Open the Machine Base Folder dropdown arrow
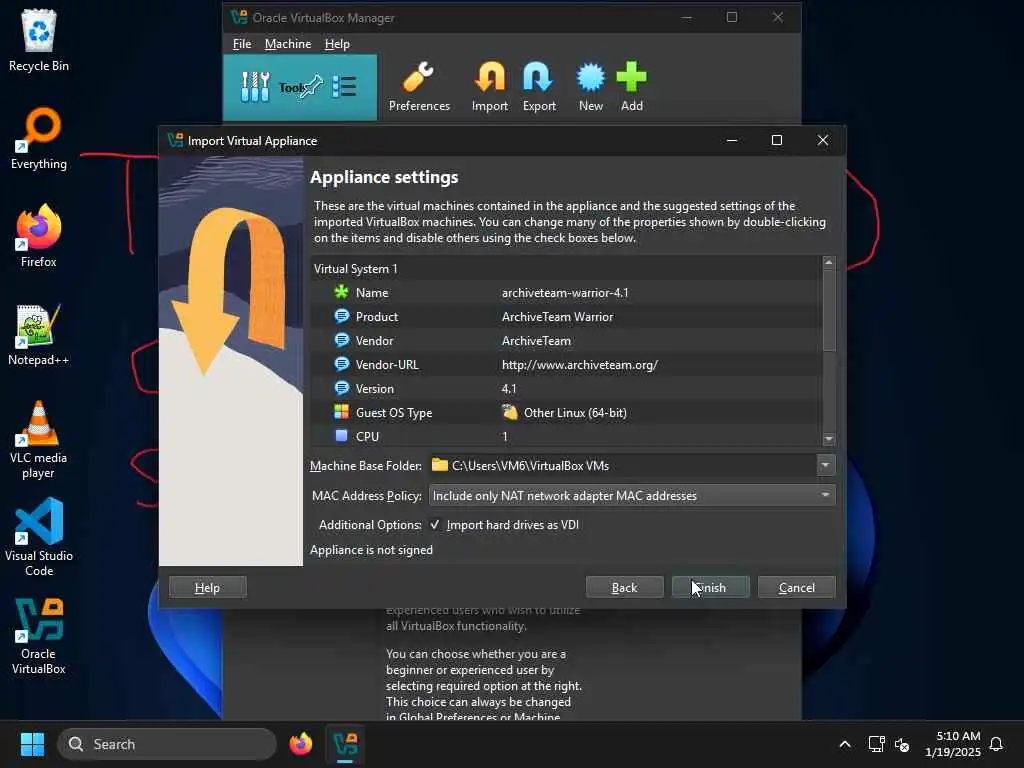This screenshot has height=768, width=1024. click(825, 465)
